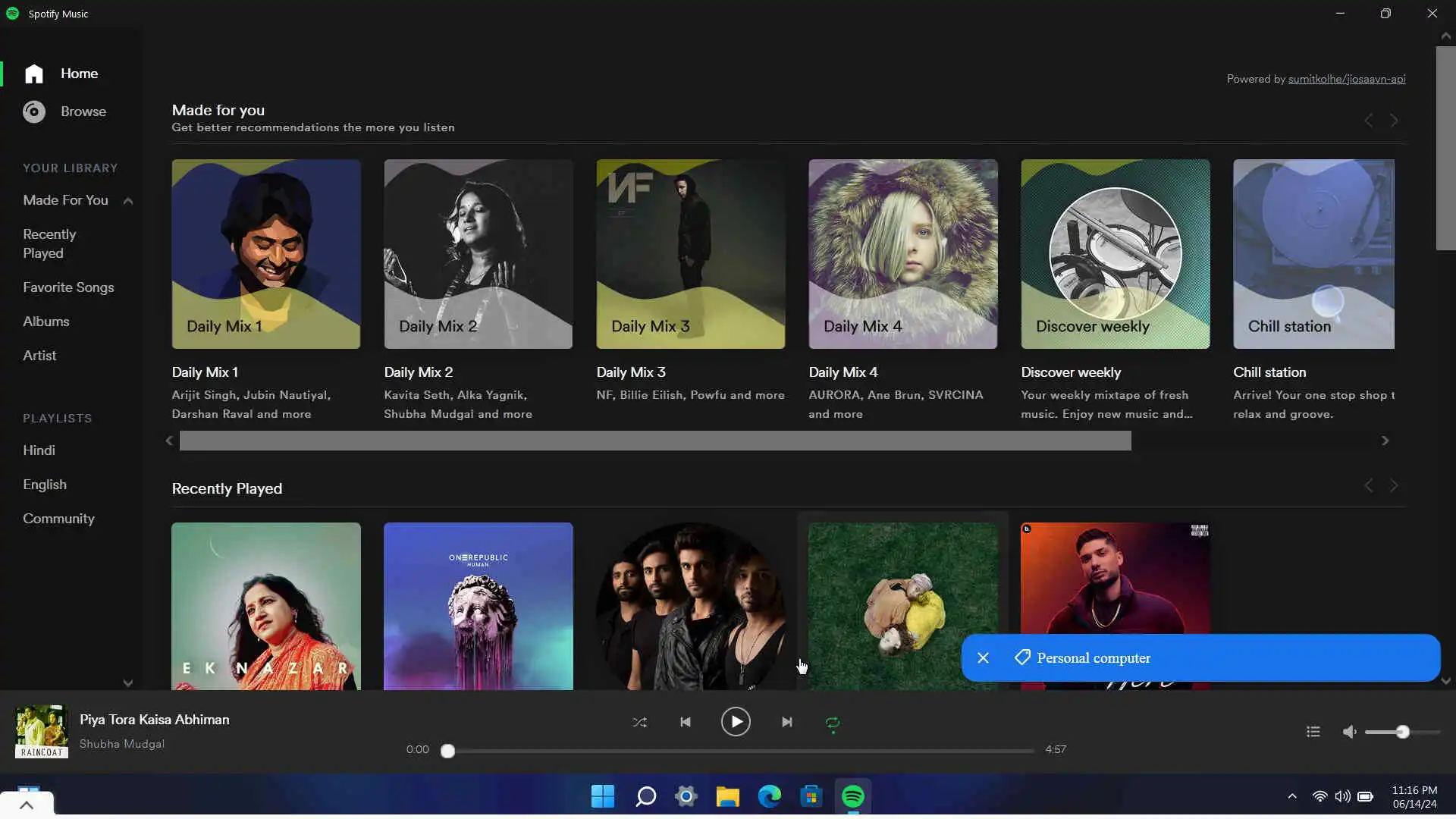Click the Home icon in sidebar
Image resolution: width=1456 pixels, height=819 pixels.
pos(33,74)
